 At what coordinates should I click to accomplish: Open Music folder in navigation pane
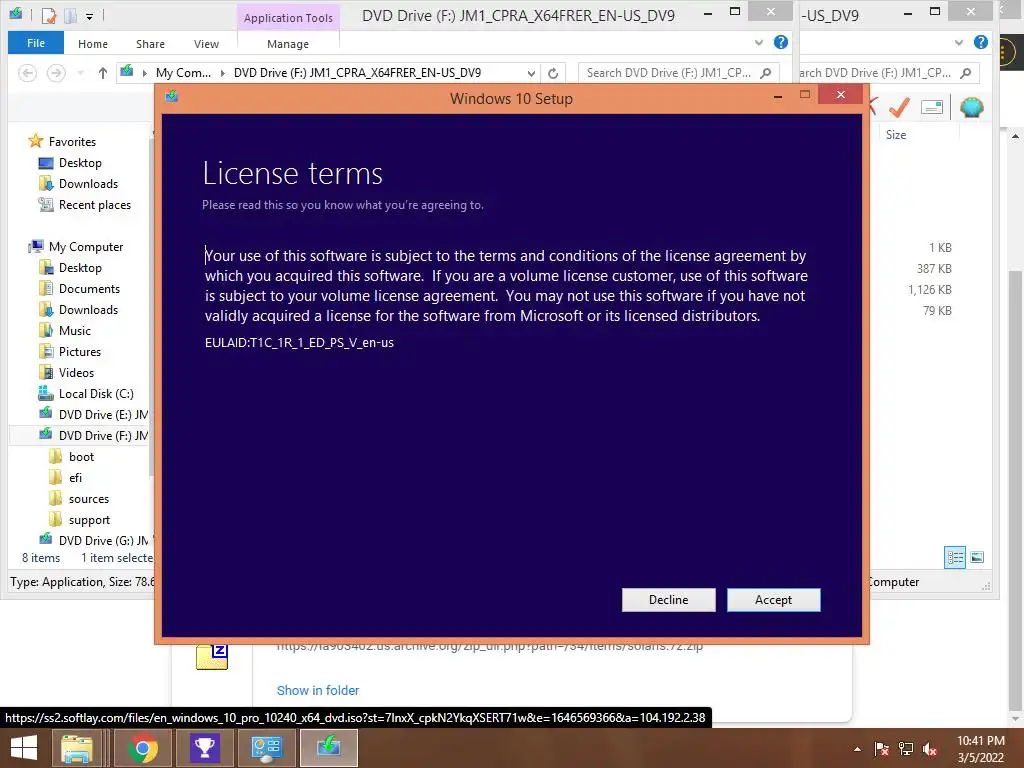74,330
